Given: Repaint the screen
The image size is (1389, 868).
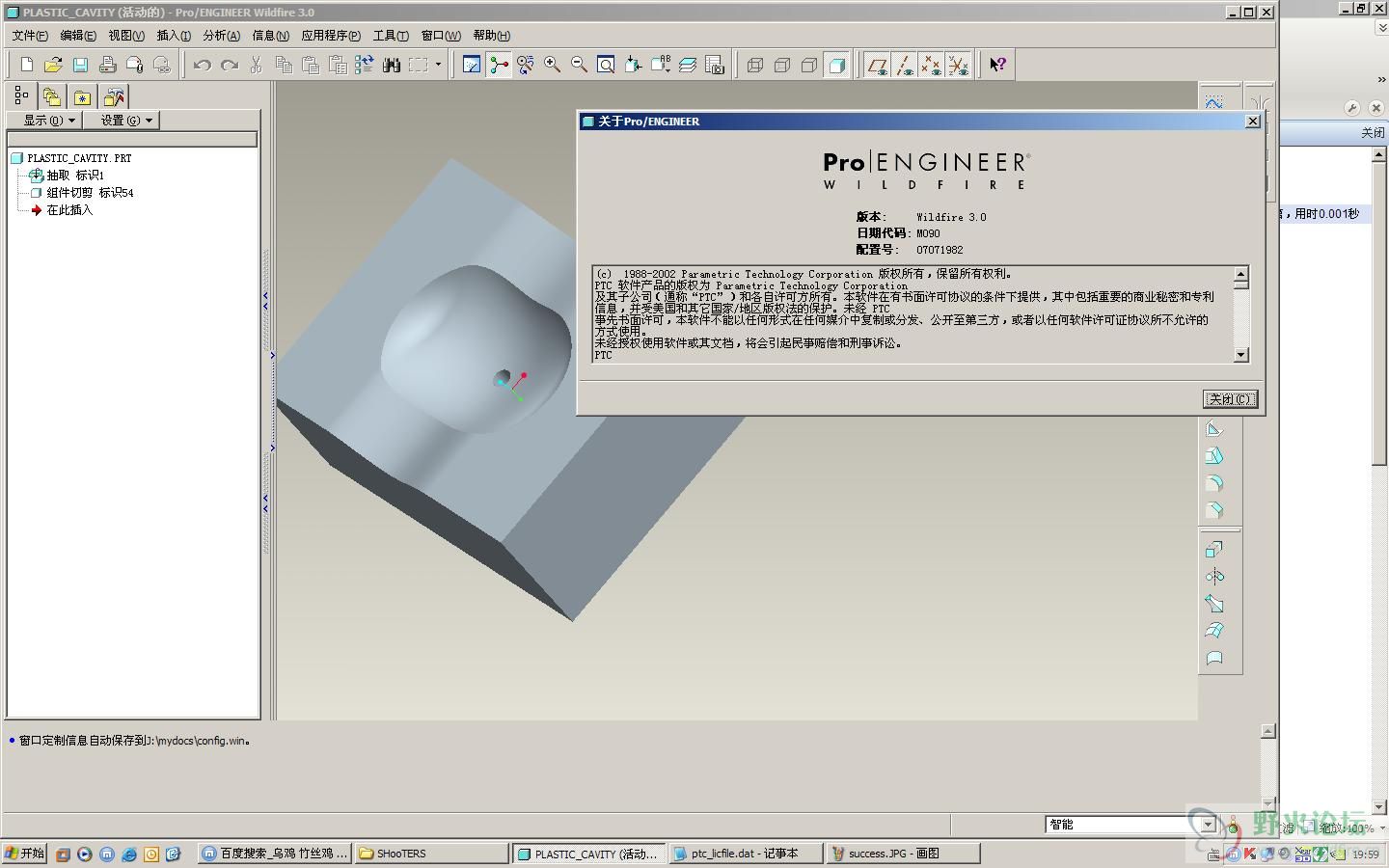Looking at the screenshot, I should click(471, 65).
